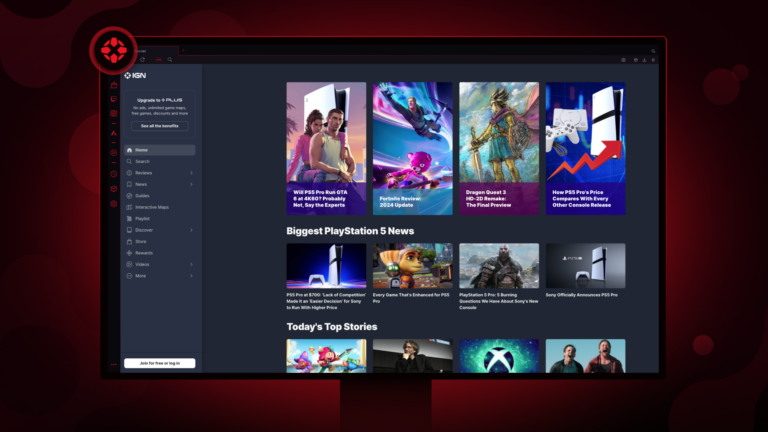
Task: Expand the Reviews submenu chevron
Action: point(191,173)
